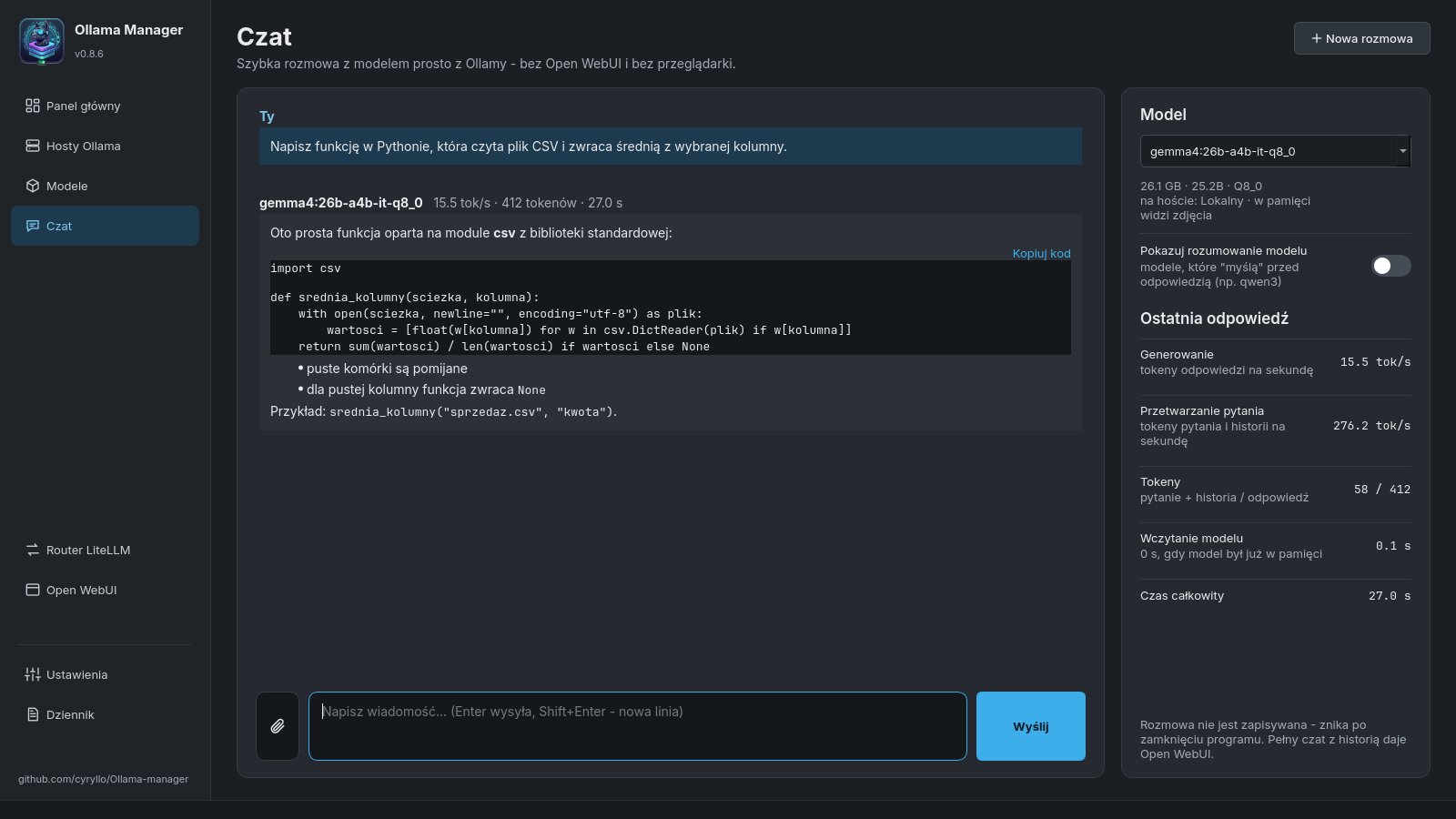Copy the code with Kopiuj kod
Image resolution: width=1456 pixels, height=819 pixels.
(1041, 253)
